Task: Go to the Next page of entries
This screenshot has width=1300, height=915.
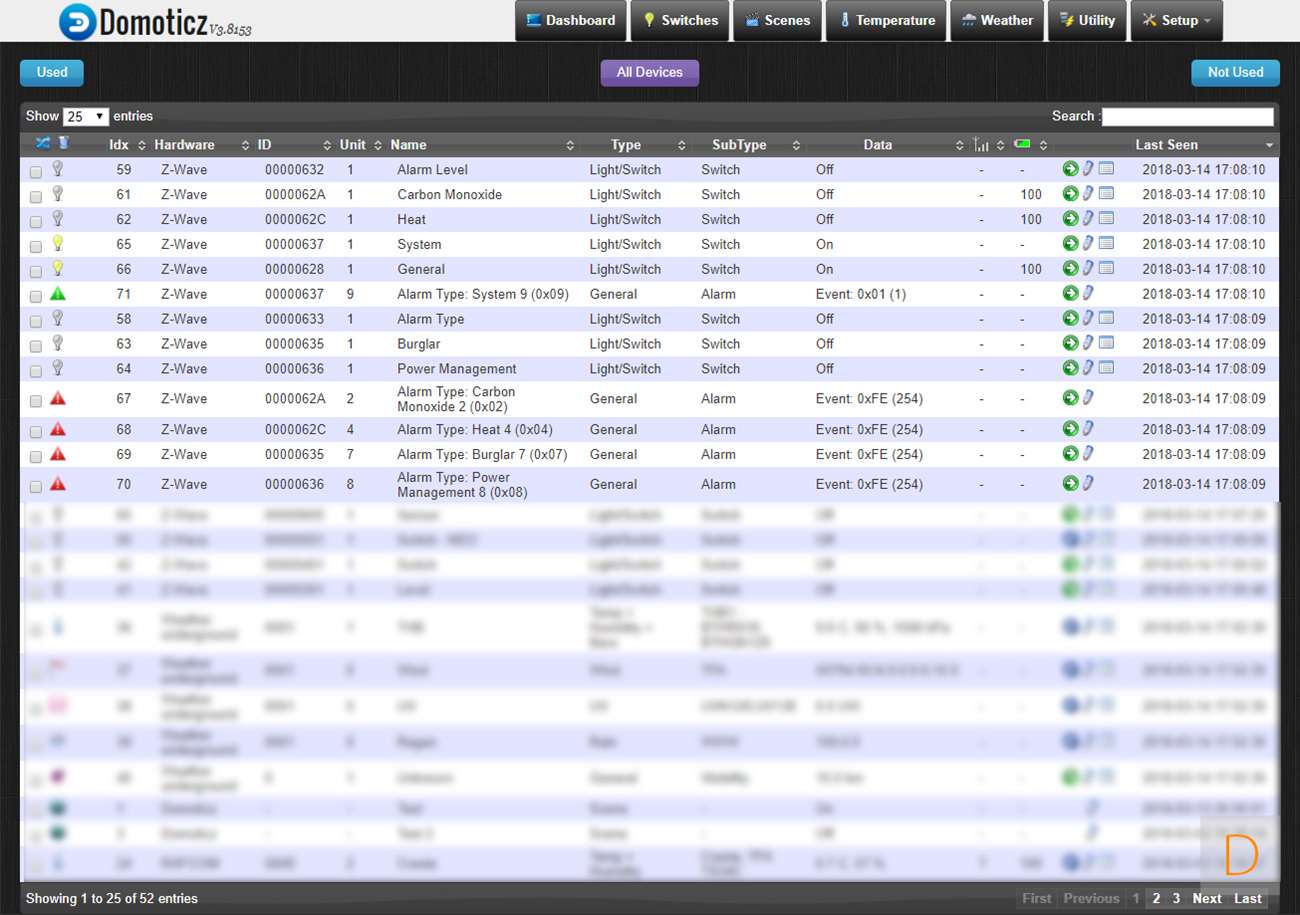Action: pos(1206,898)
